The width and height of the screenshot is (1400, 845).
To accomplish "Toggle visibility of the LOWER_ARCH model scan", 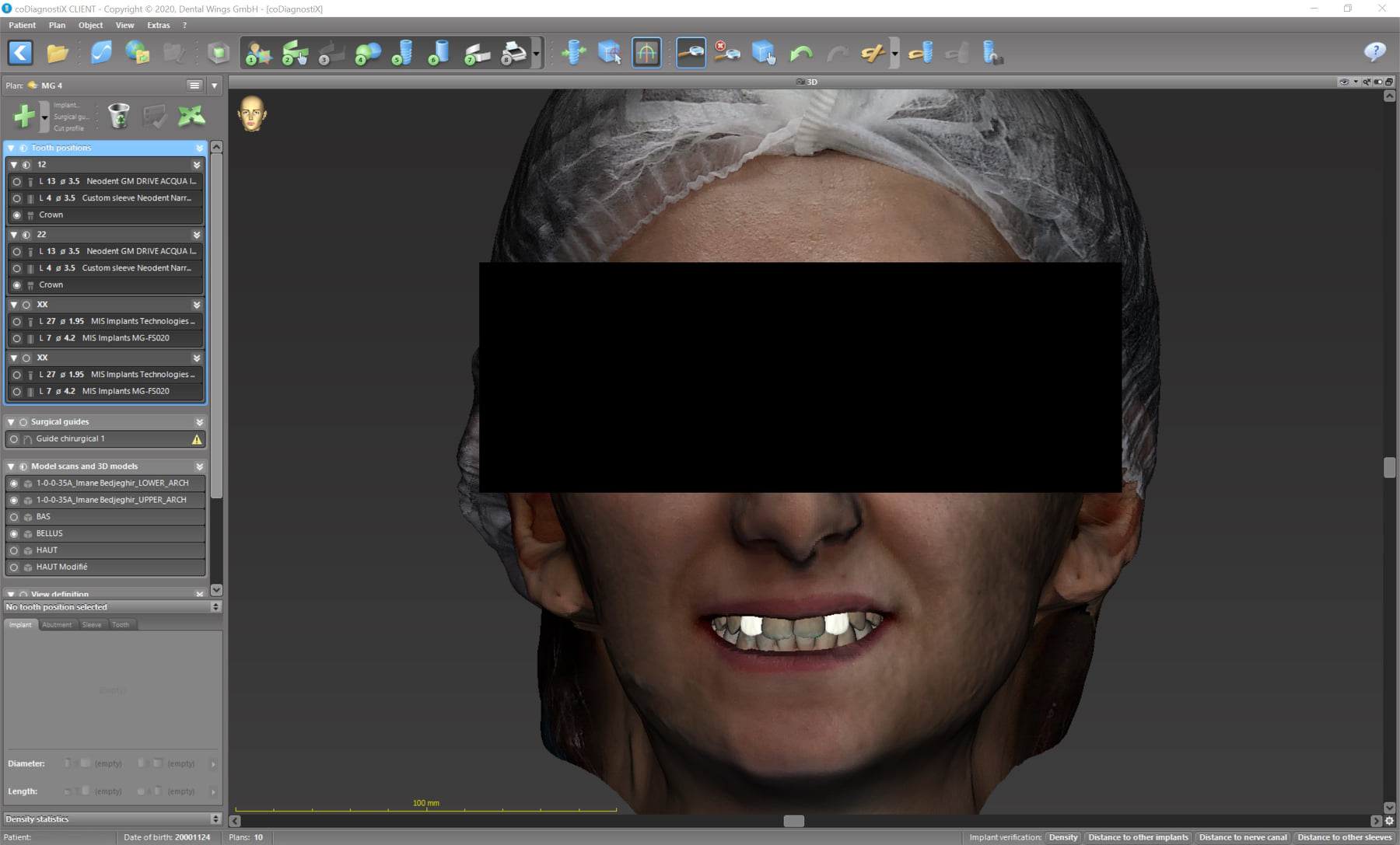I will (x=14, y=484).
